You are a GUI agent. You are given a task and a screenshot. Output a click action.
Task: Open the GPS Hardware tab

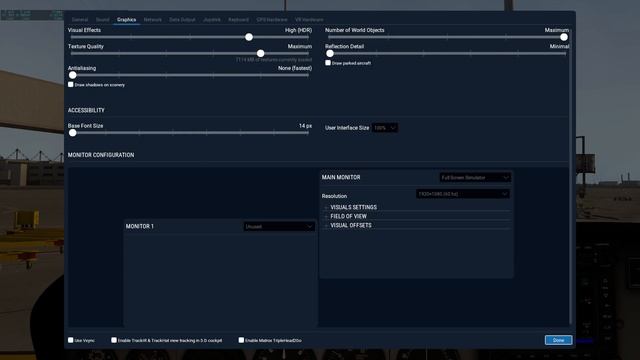pos(272,20)
